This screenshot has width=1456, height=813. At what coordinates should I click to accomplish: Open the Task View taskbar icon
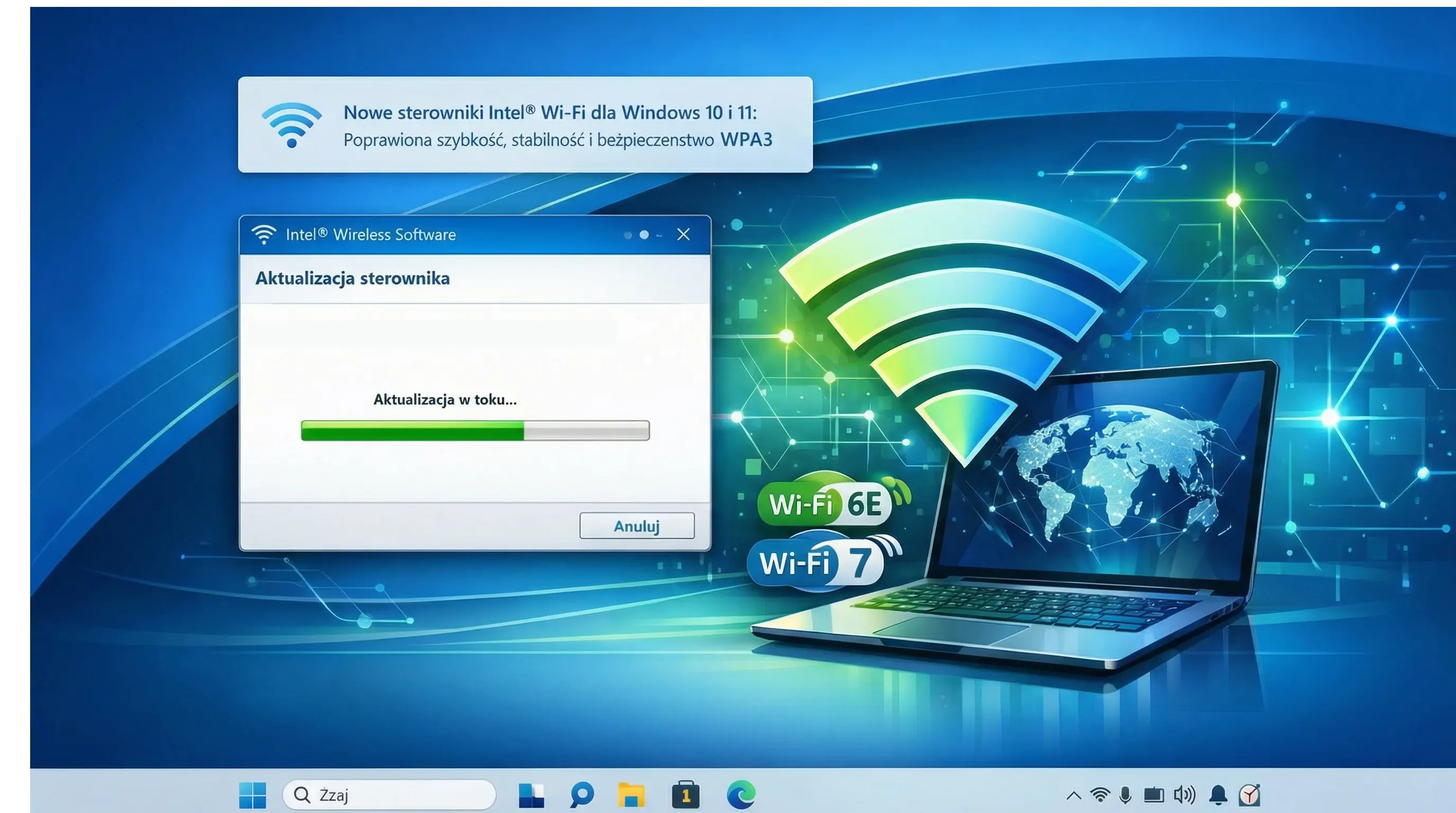pos(531,795)
